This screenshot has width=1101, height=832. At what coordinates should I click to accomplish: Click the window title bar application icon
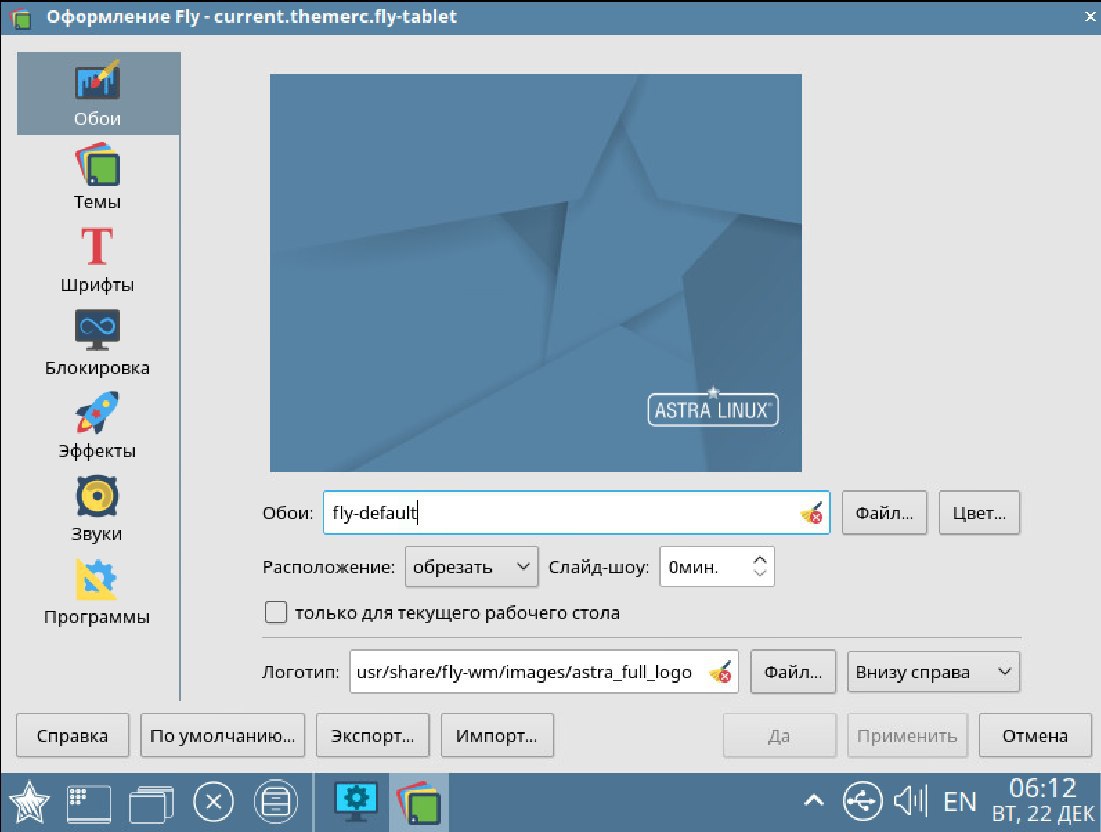[21, 17]
